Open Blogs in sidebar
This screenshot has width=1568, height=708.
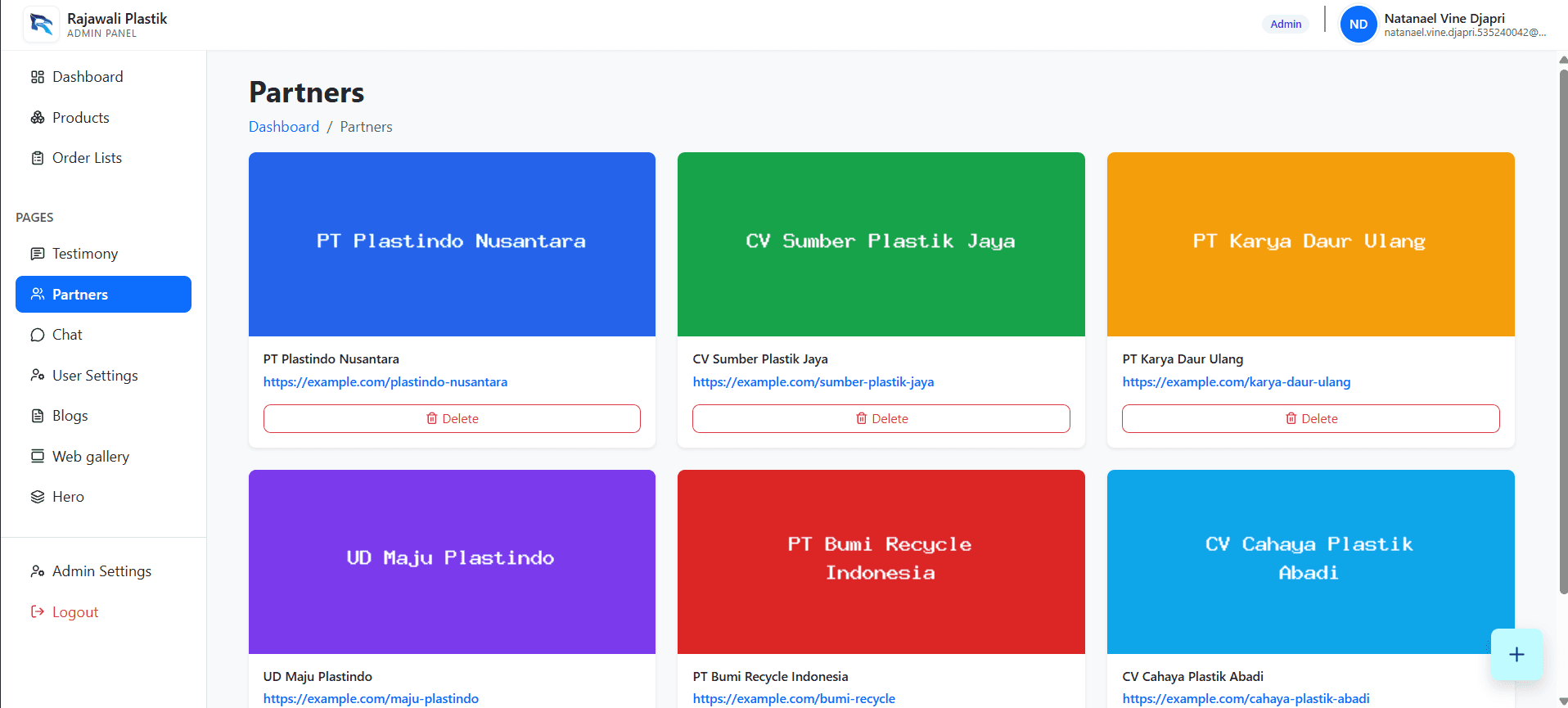(103, 416)
